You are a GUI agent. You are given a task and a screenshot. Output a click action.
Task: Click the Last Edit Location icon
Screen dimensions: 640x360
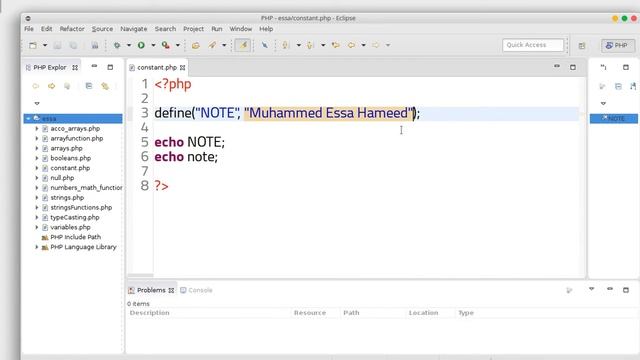point(336,45)
